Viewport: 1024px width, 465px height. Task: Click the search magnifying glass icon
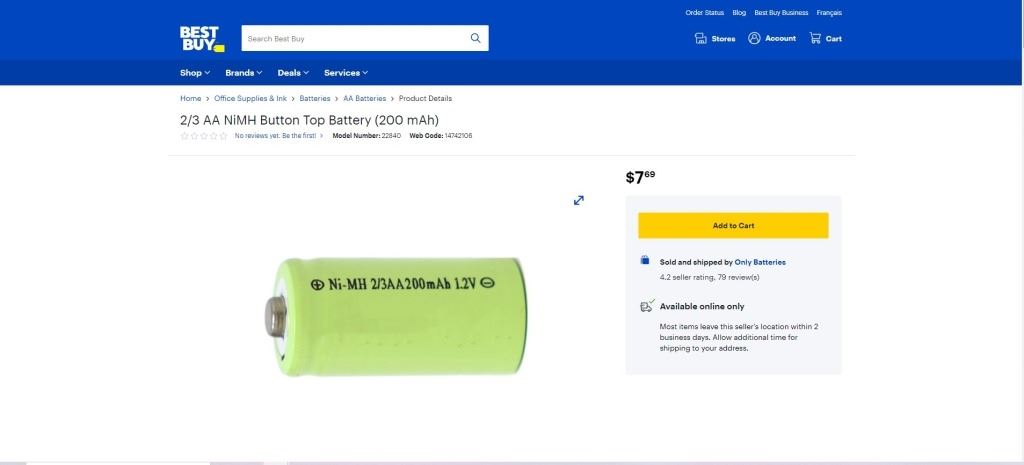475,38
